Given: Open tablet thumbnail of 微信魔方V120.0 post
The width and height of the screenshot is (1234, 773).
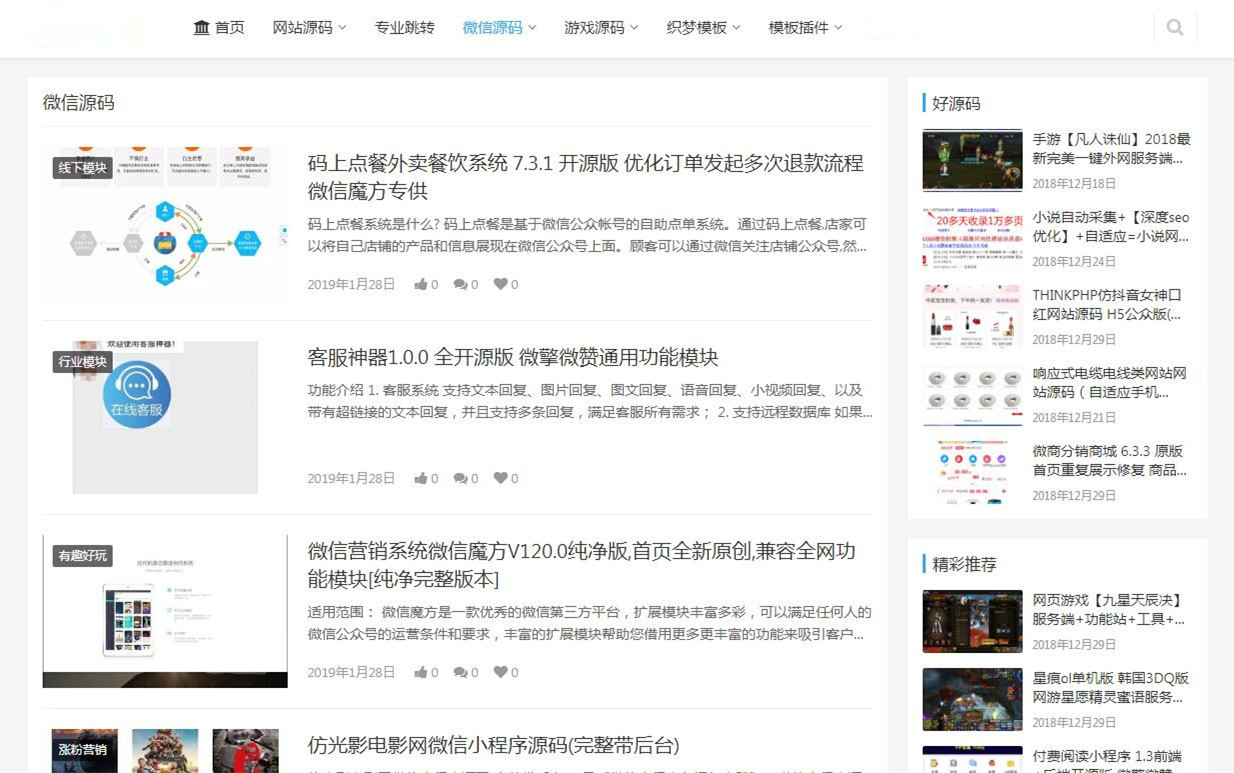Looking at the screenshot, I should (165, 611).
